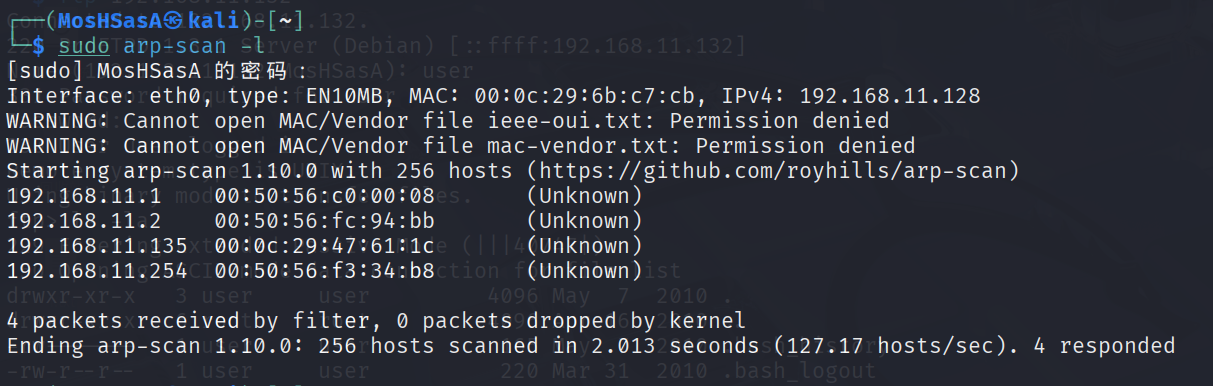The image size is (1213, 386).
Task: Click MAC address 00:50:56:c0:00:08
Action: pyautogui.click(x=324, y=196)
